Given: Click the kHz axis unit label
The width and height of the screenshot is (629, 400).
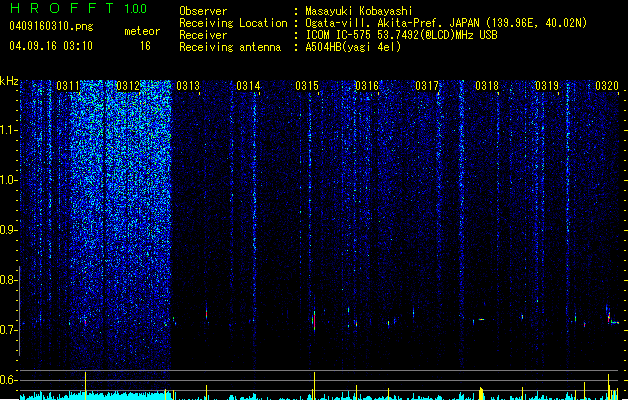Looking at the screenshot, I should click(9, 81).
